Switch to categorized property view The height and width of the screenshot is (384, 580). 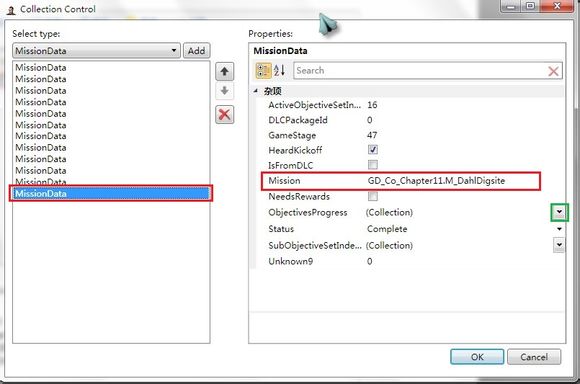point(263,71)
